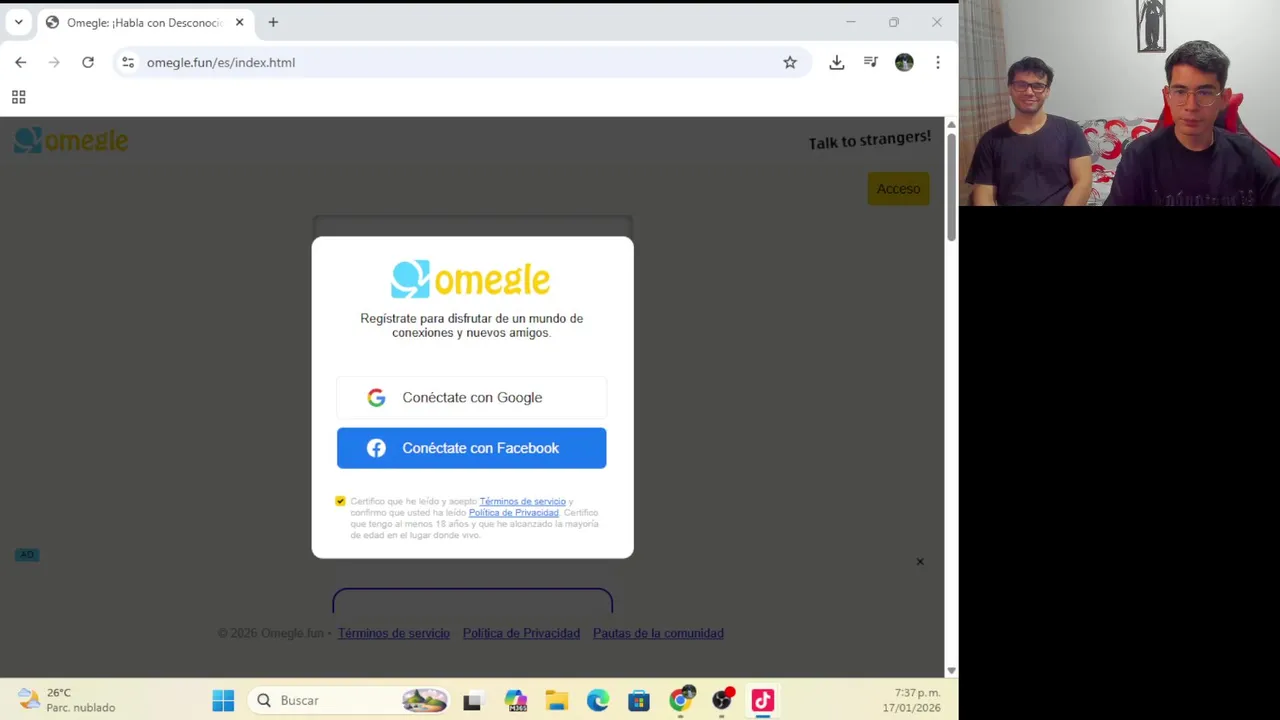Bookmark this page with the star icon
The height and width of the screenshot is (720, 1280).
pyautogui.click(x=790, y=62)
